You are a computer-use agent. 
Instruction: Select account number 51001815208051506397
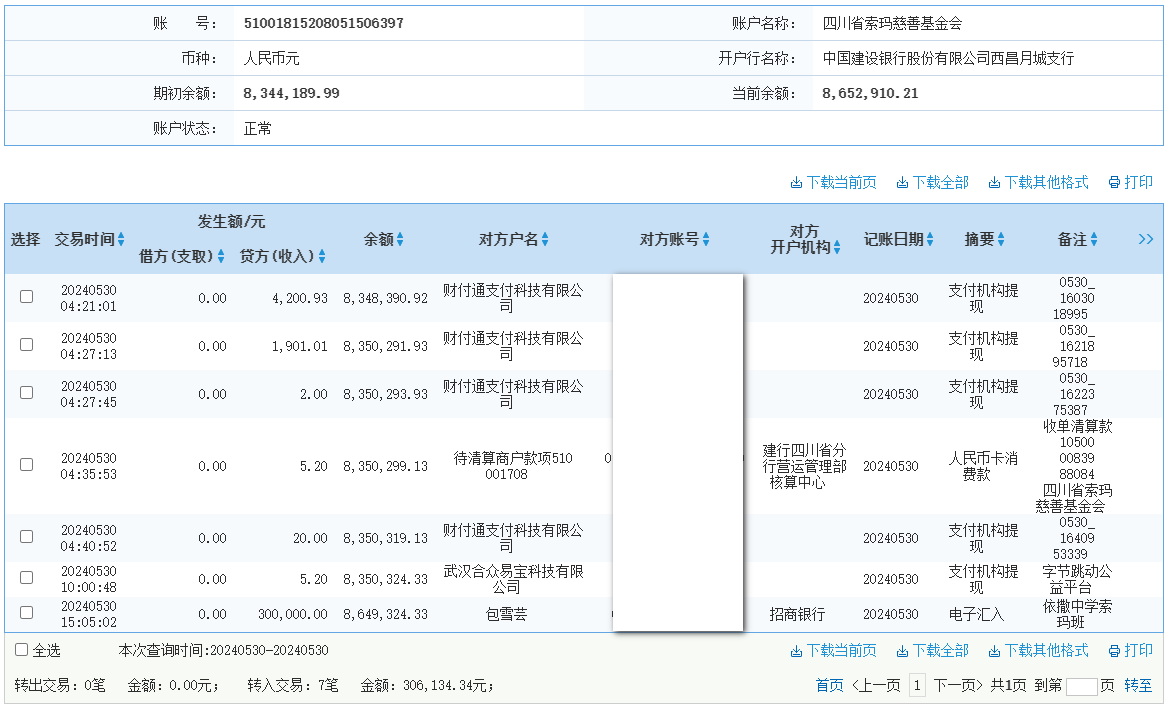(323, 23)
